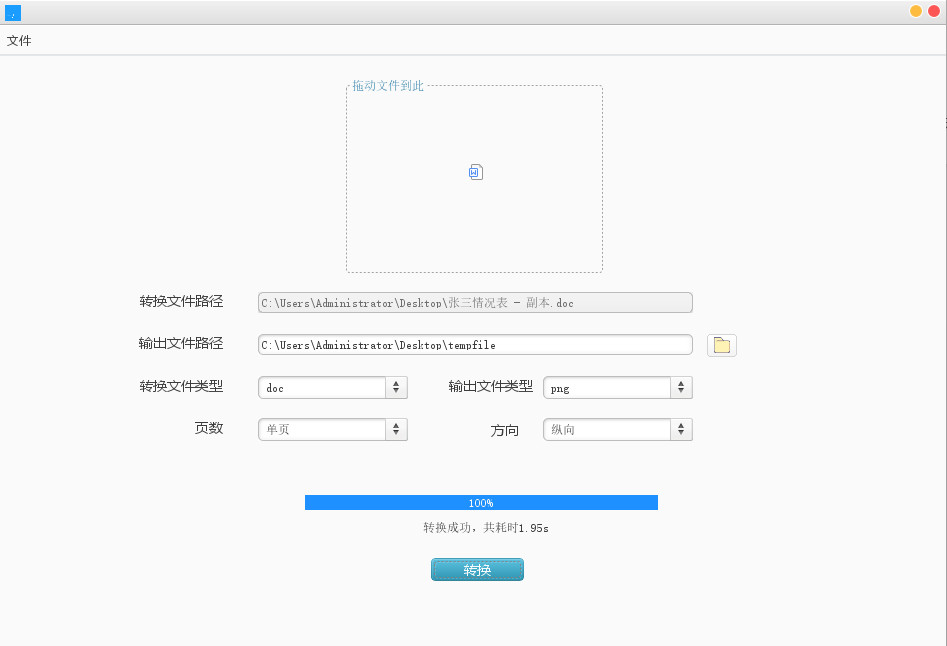Image resolution: width=947 pixels, height=646 pixels.
Task: Click the 转换文件路径 input field
Action: tap(475, 302)
